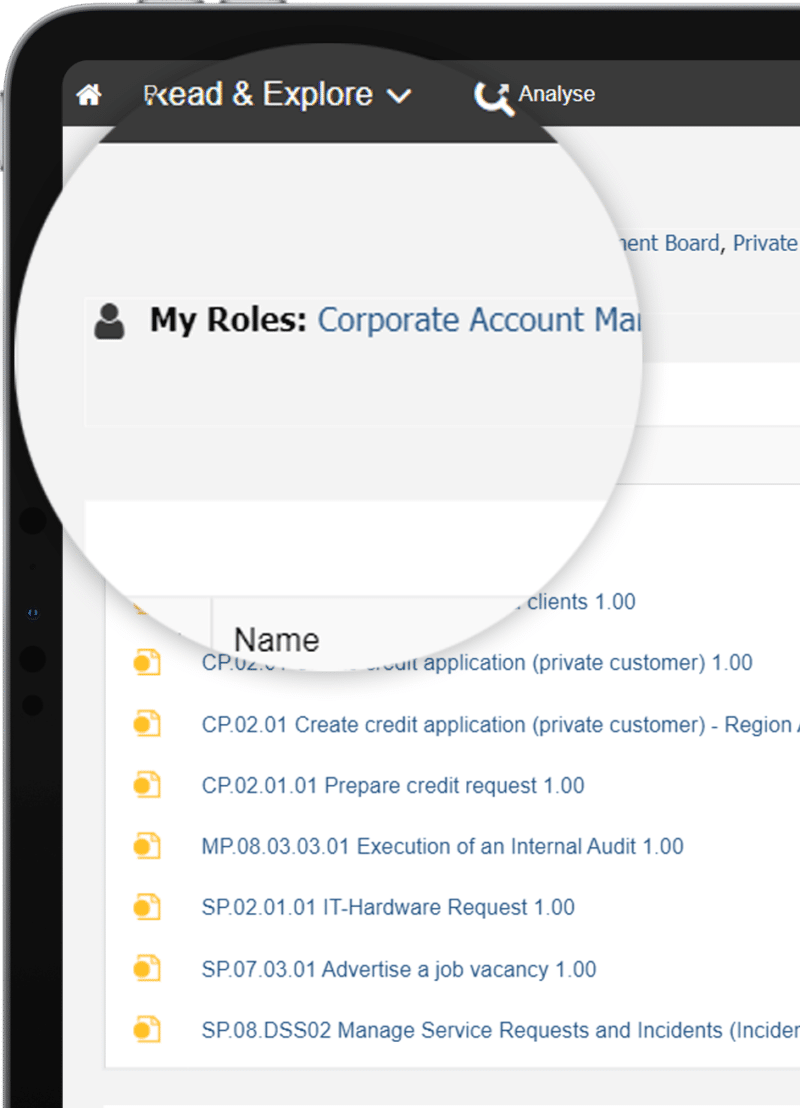Screen dimensions: 800x1108
Task: Open SP.08.DSS02 Manage Service Requests and Incidents
Action: pos(499,1030)
